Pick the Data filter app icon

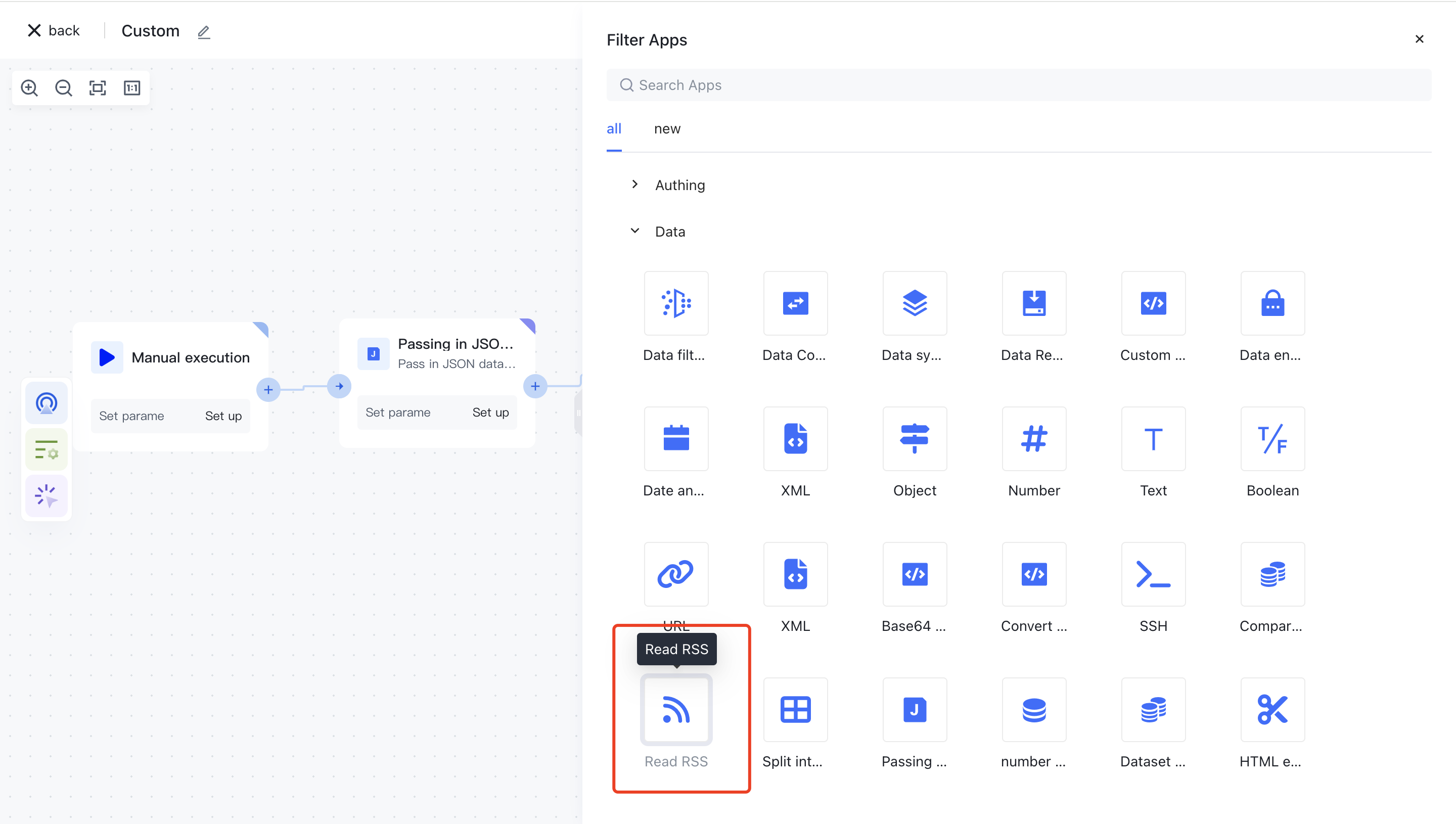click(x=675, y=303)
